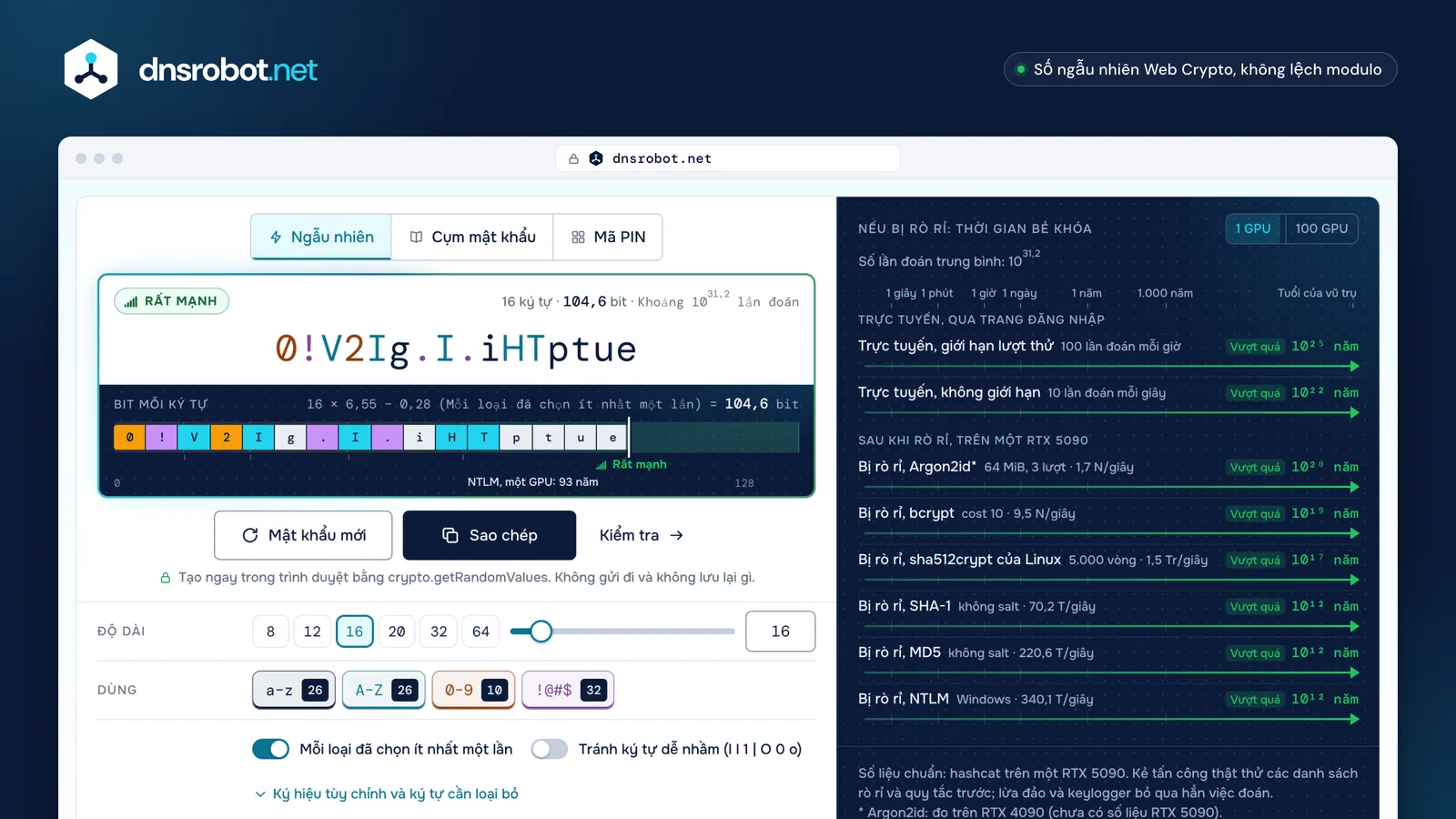Select length preset 32
The height and width of the screenshot is (819, 1456).
tap(439, 632)
